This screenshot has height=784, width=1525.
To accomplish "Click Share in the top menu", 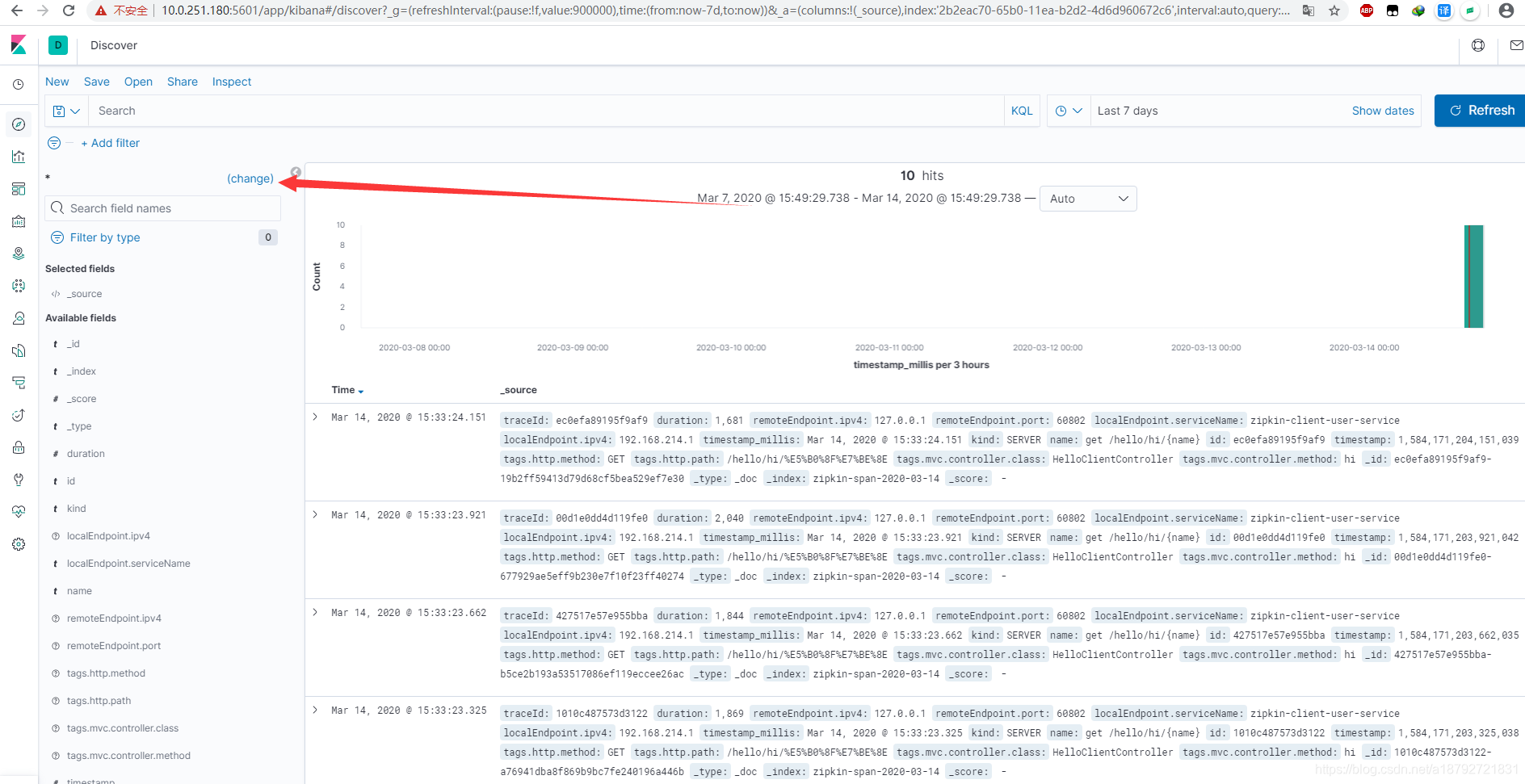I will [183, 82].
